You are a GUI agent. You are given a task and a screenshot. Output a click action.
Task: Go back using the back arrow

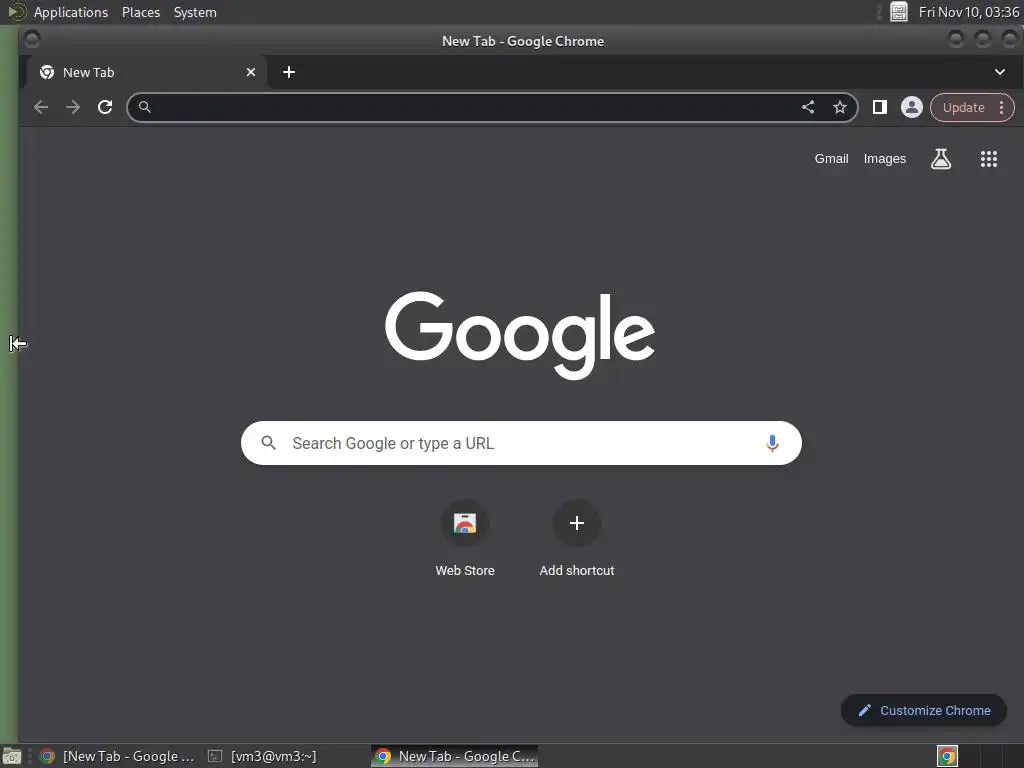[40, 107]
